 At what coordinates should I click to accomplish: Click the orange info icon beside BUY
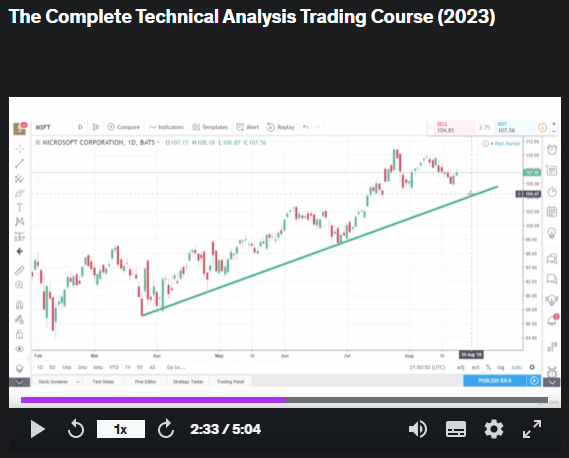(542, 127)
